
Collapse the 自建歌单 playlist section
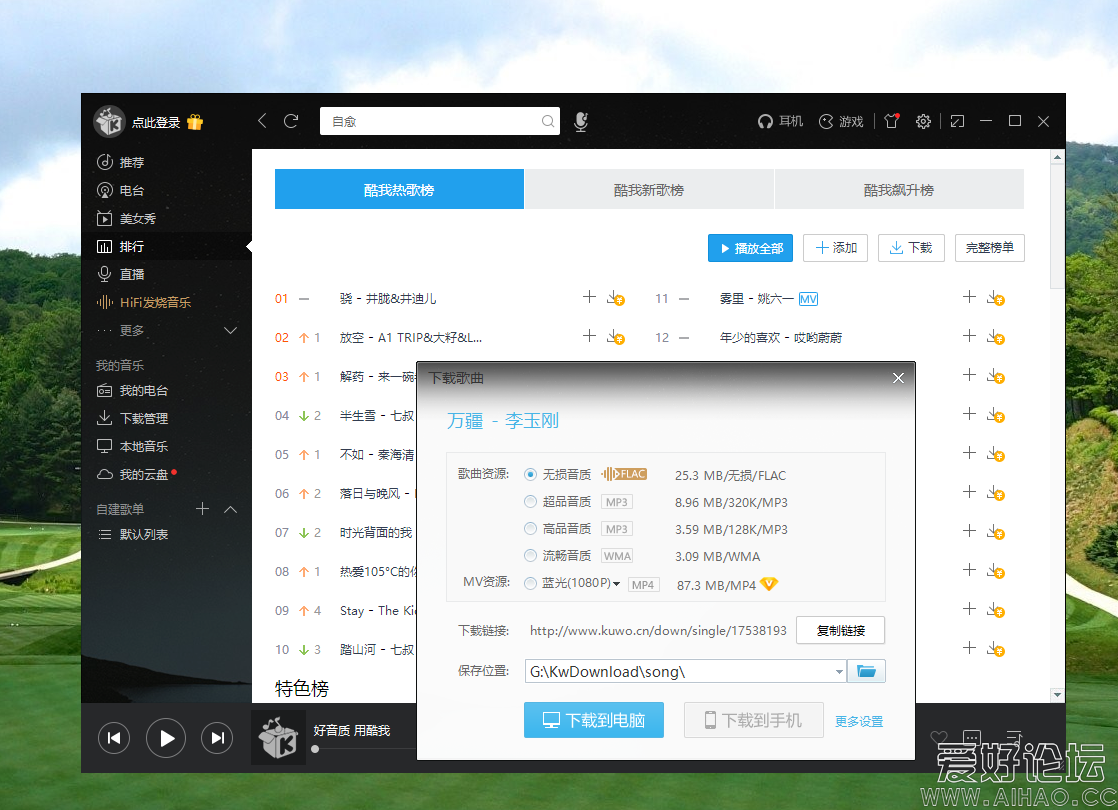(229, 508)
